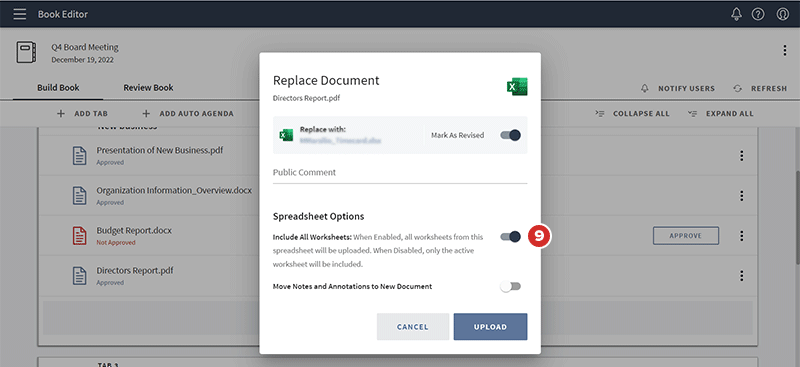Open the book's three-dot options menu
The height and width of the screenshot is (367, 800).
point(784,51)
